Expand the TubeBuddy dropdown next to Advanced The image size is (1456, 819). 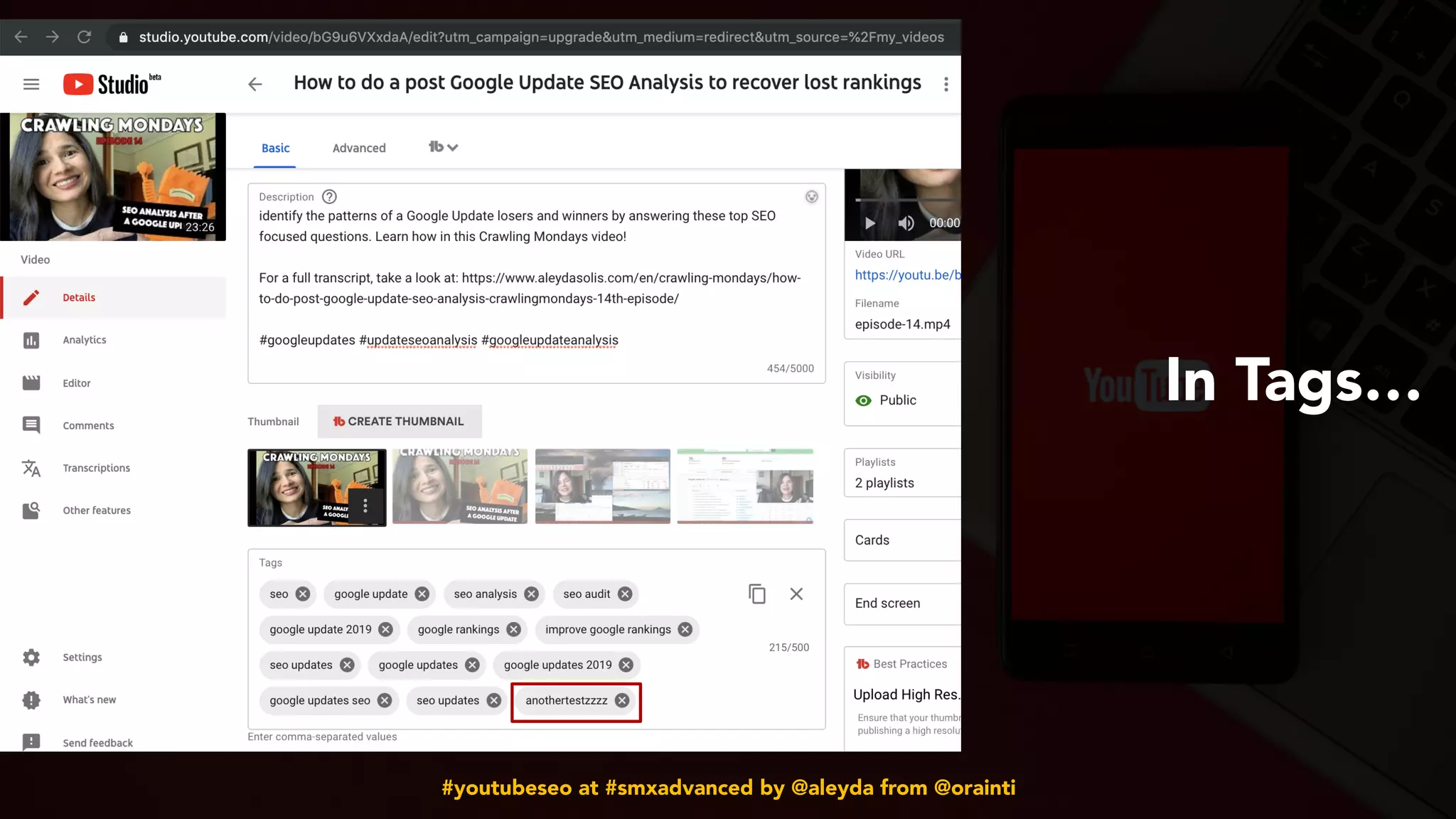point(443,147)
